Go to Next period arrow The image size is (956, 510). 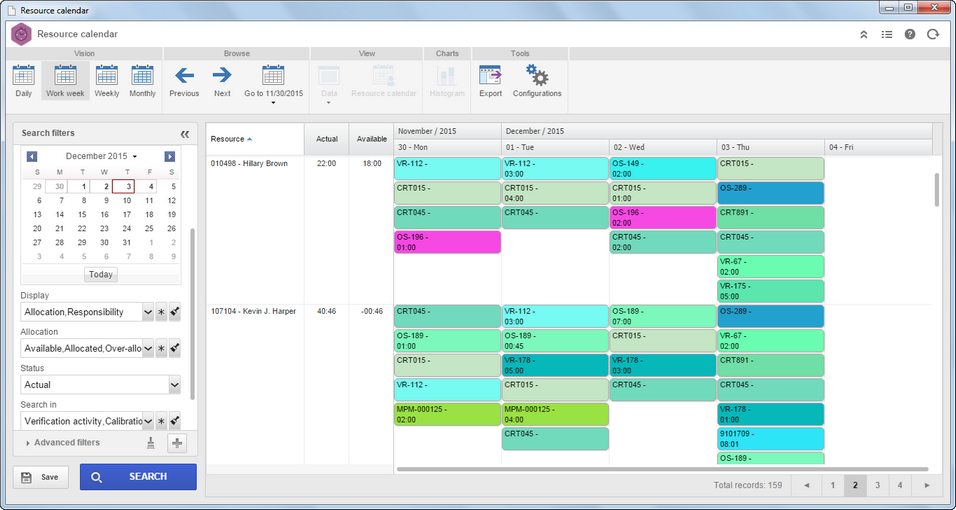222,81
